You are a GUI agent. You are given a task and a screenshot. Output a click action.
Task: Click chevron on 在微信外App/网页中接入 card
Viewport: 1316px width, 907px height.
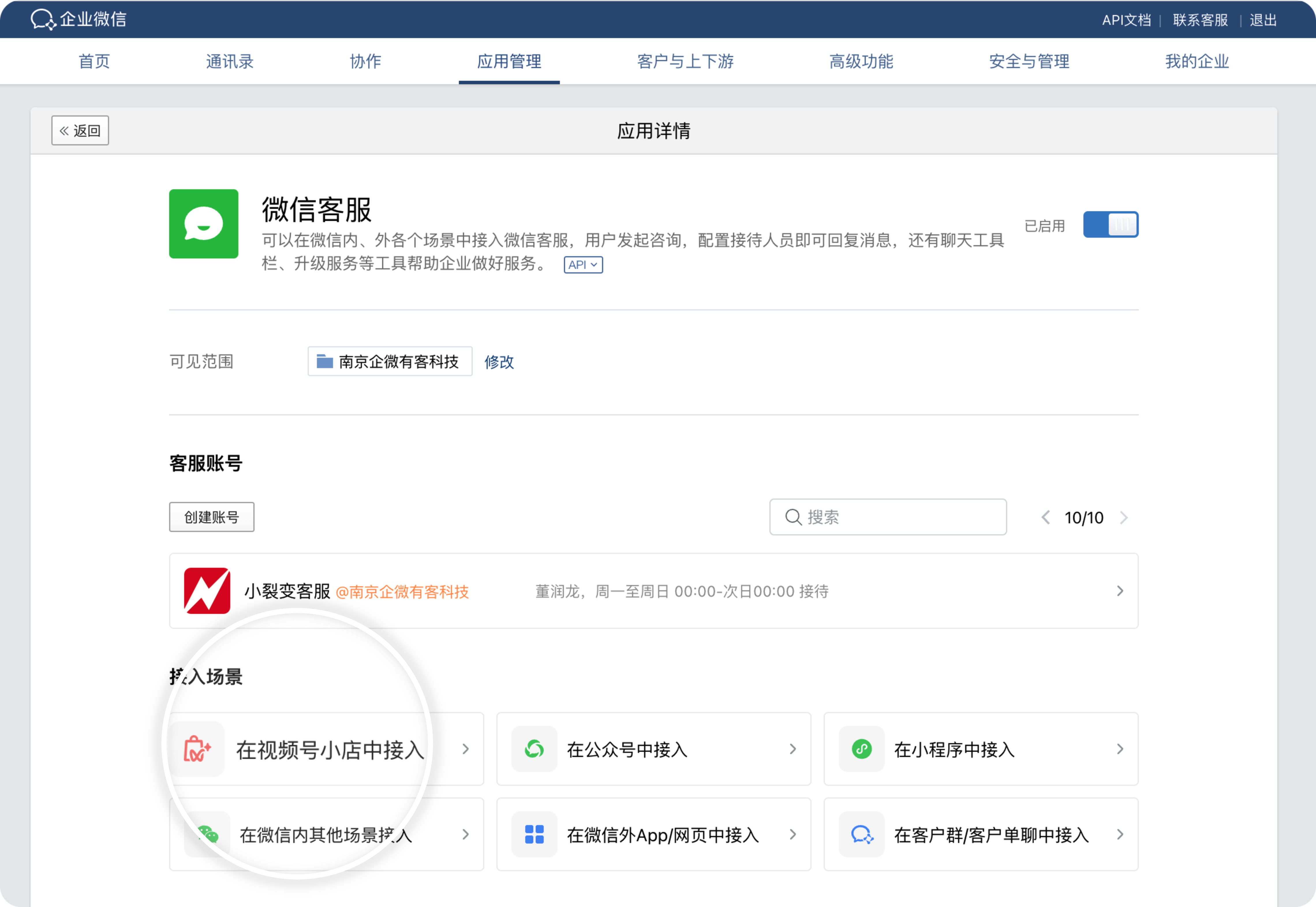tap(792, 834)
